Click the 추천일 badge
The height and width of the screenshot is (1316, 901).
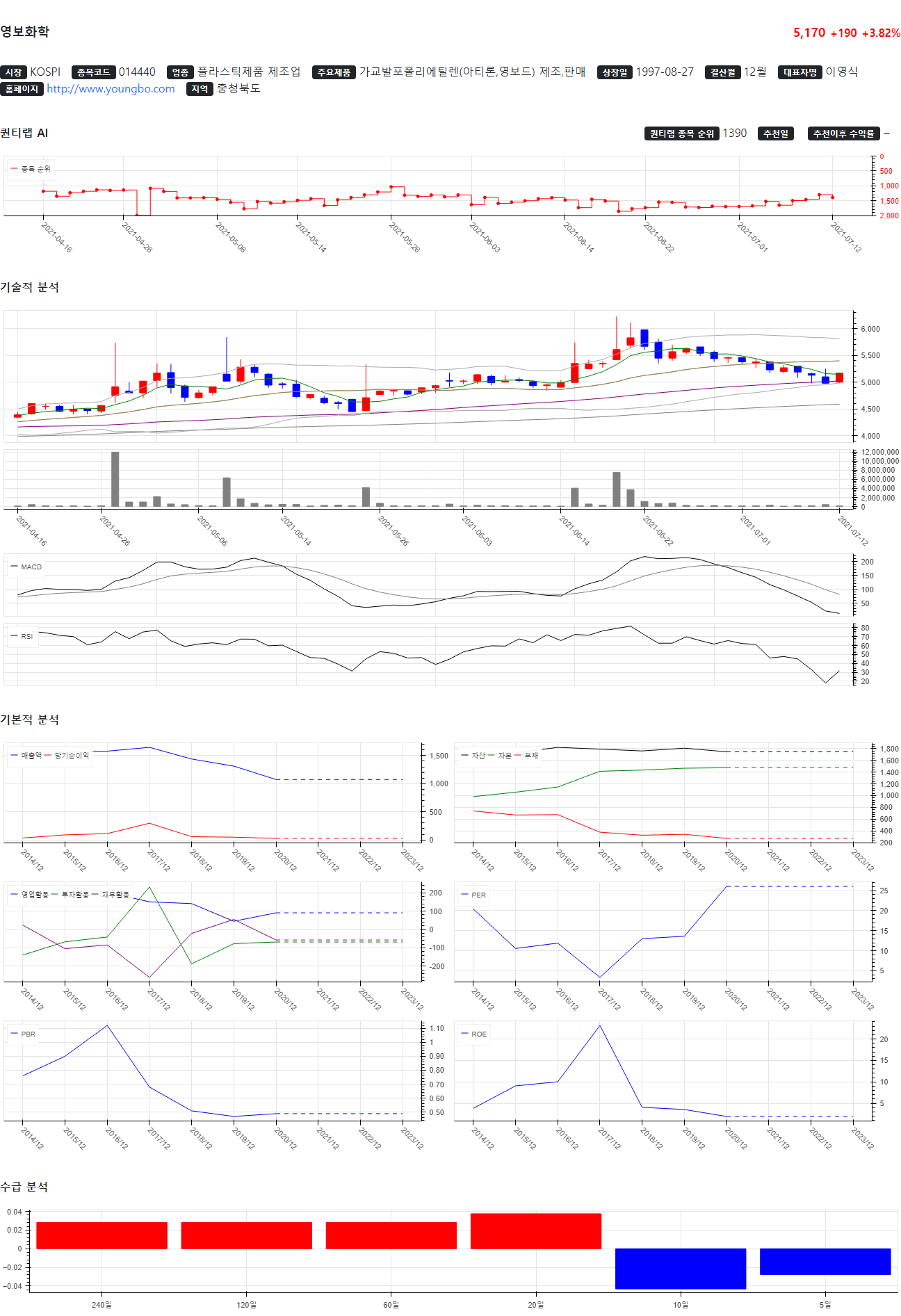coord(776,133)
